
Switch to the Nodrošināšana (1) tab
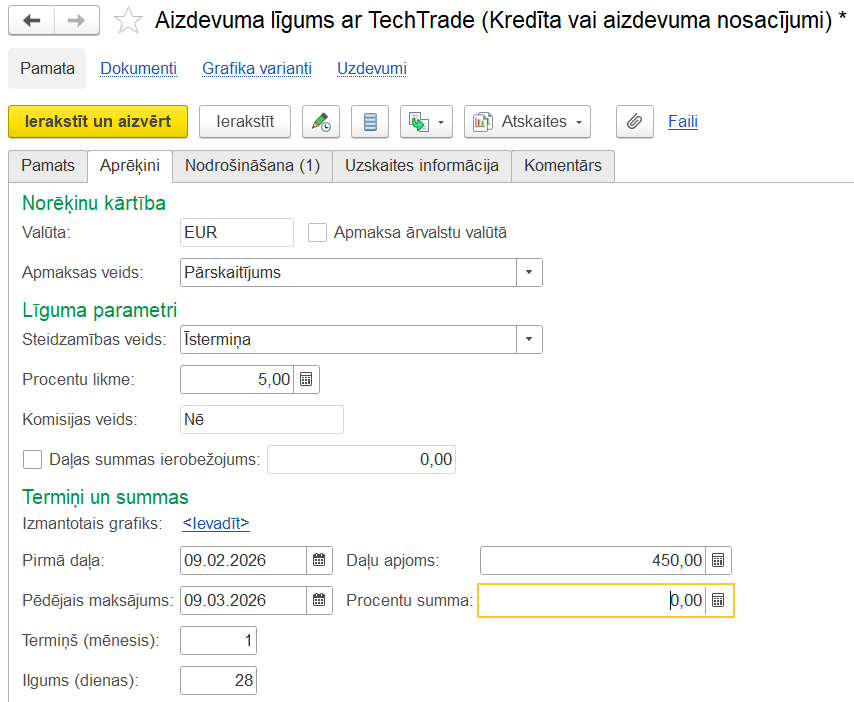pyautogui.click(x=252, y=166)
